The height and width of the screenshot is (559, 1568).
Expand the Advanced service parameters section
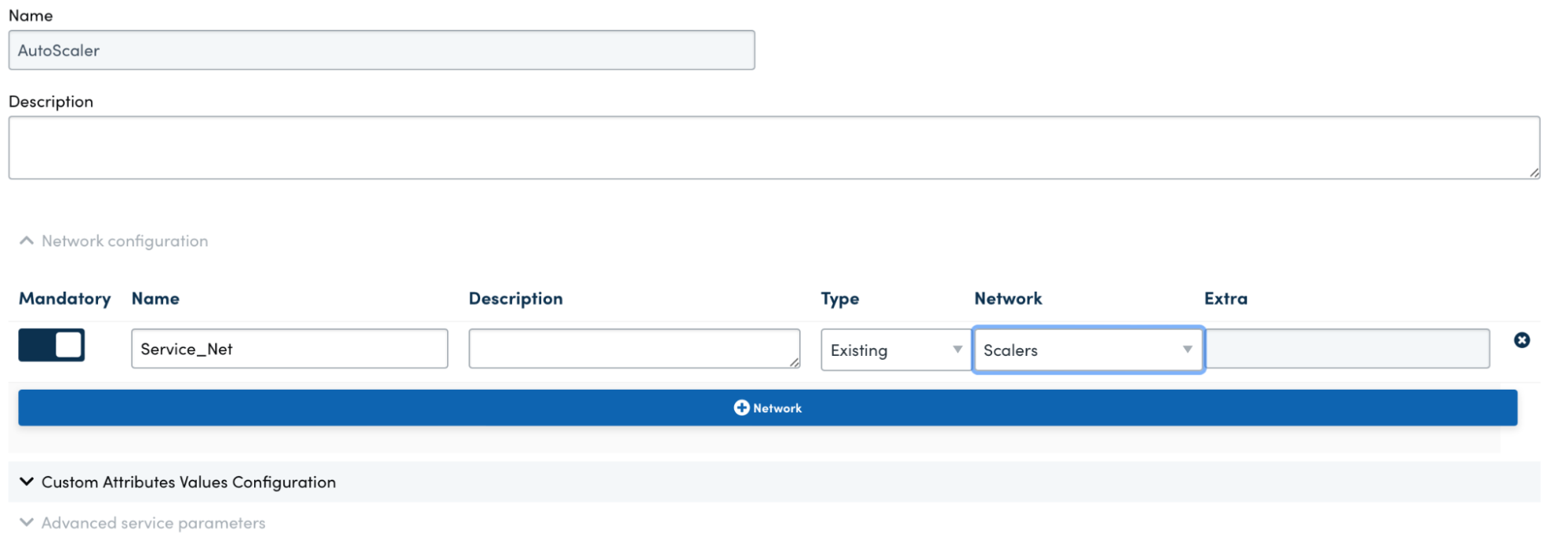[27, 523]
